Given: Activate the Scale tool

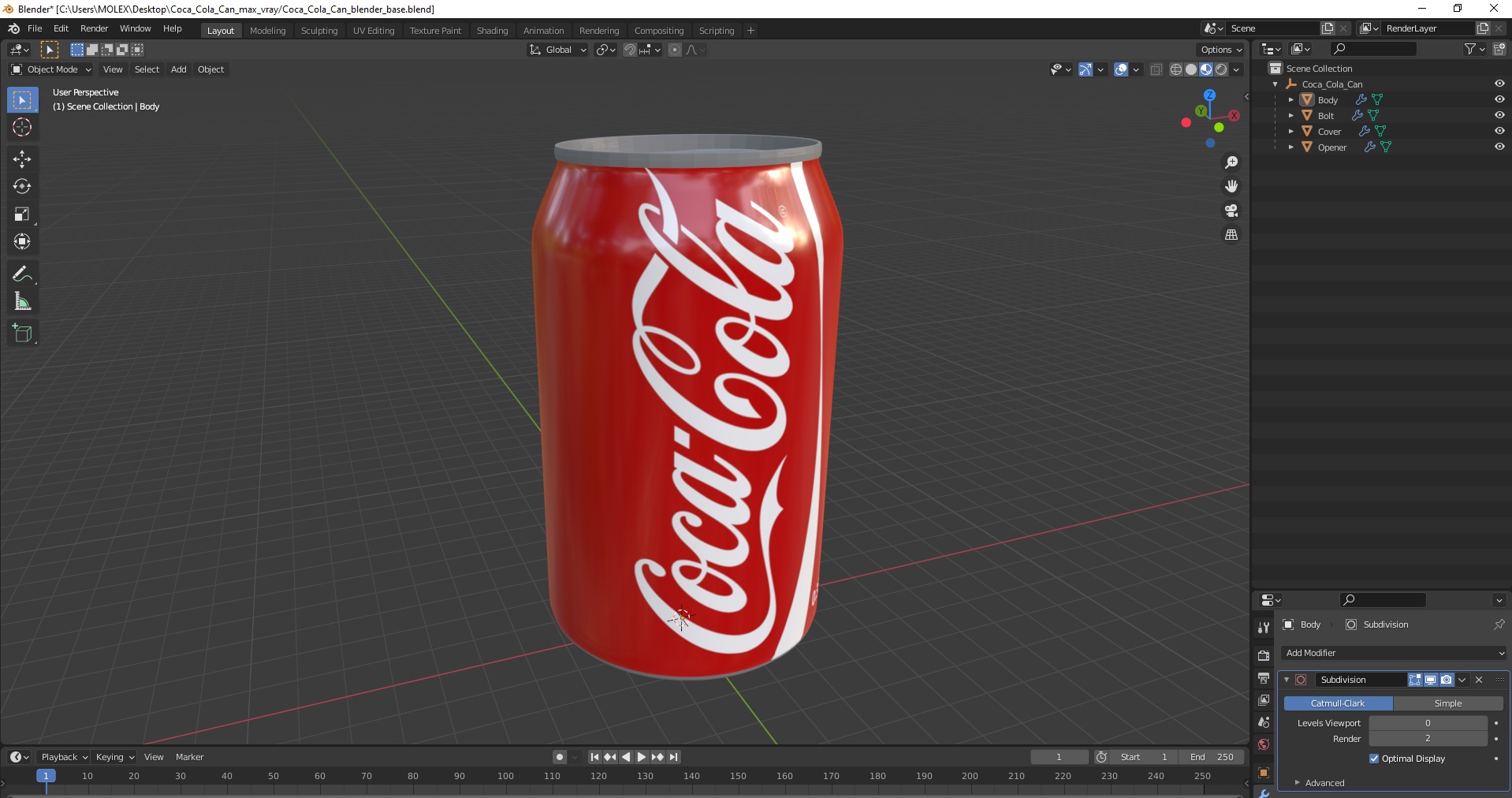Looking at the screenshot, I should click(22, 214).
